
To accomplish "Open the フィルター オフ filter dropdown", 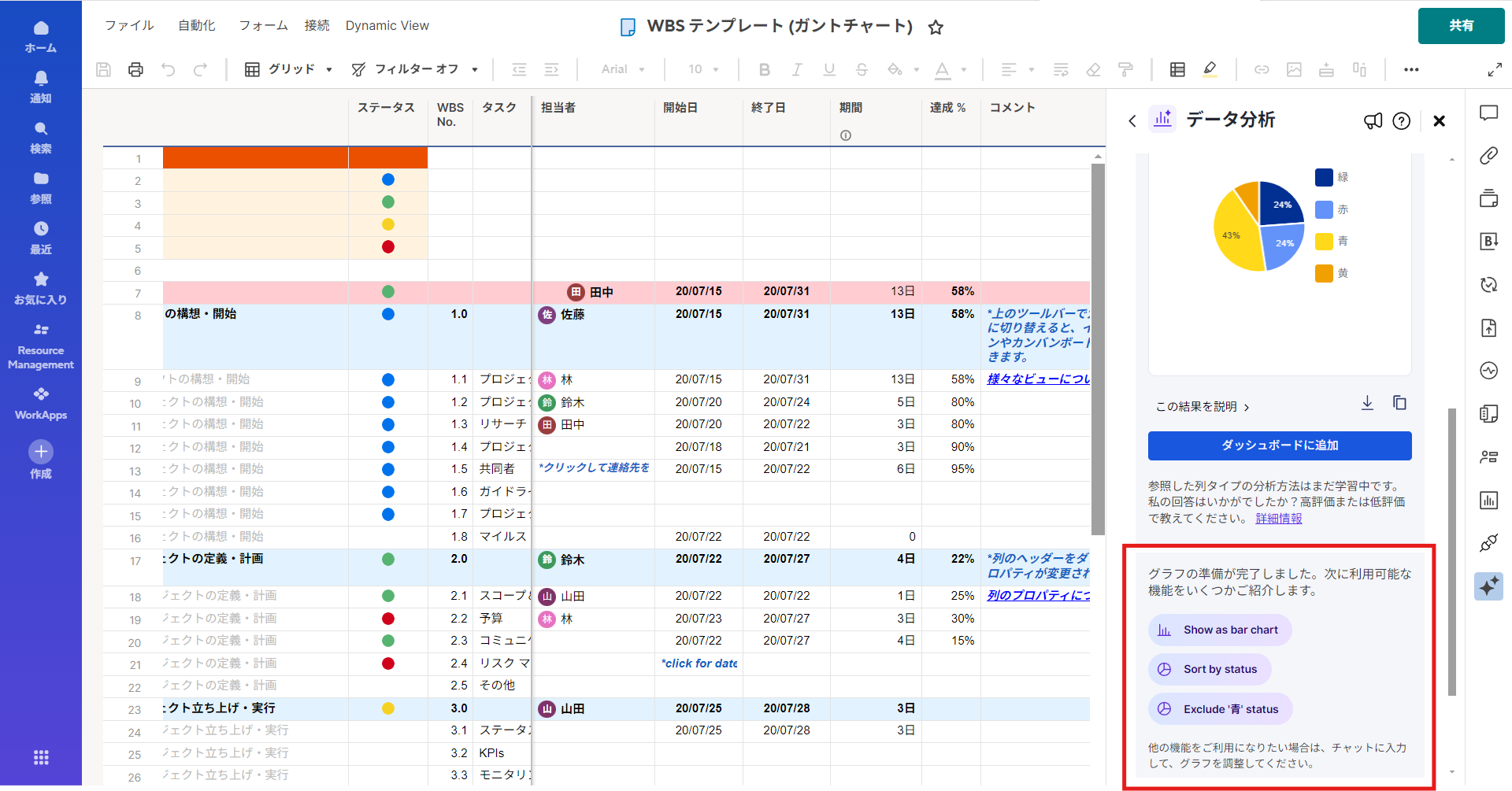I will coord(415,69).
